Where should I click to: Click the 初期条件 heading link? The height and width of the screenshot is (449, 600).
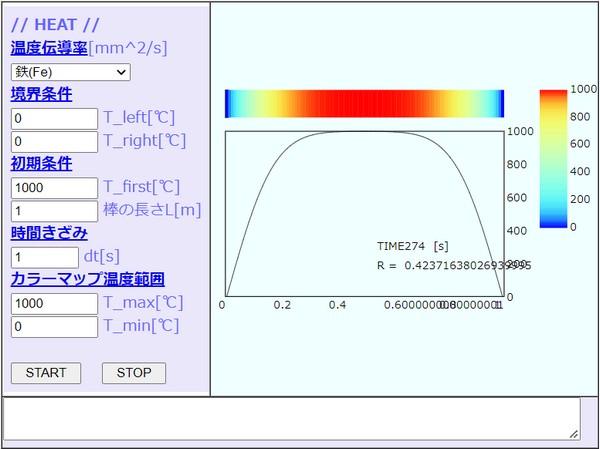[41, 164]
